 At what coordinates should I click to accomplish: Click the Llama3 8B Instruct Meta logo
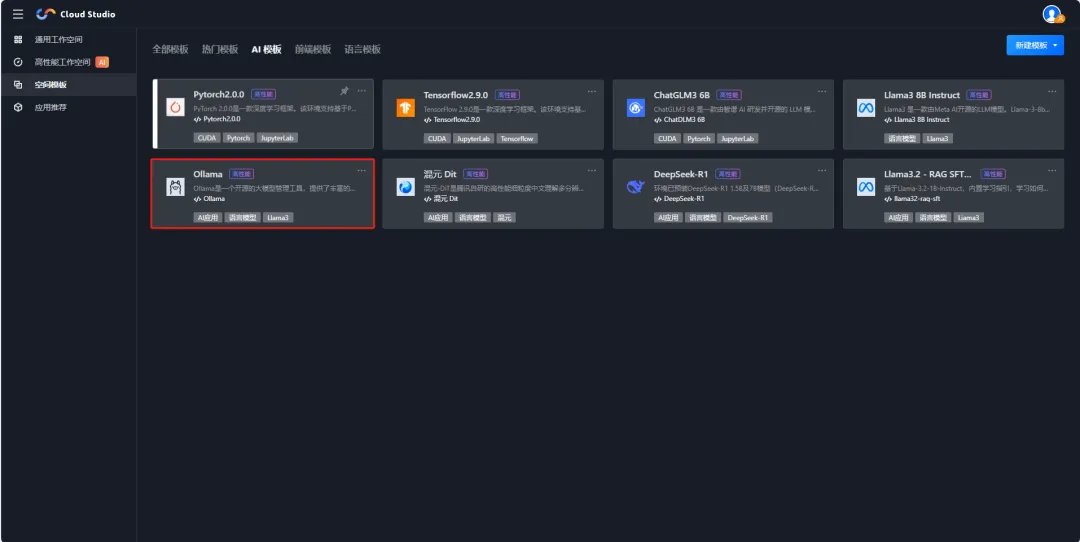(866, 107)
